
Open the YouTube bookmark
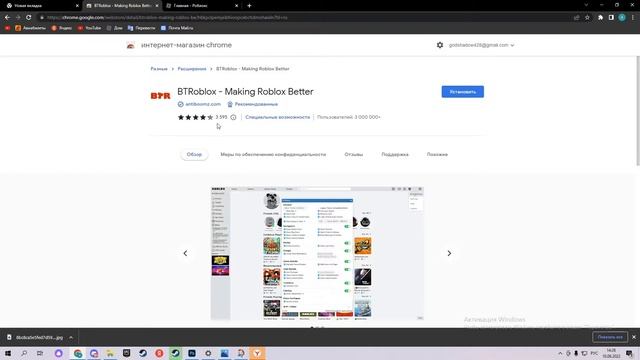tap(89, 28)
